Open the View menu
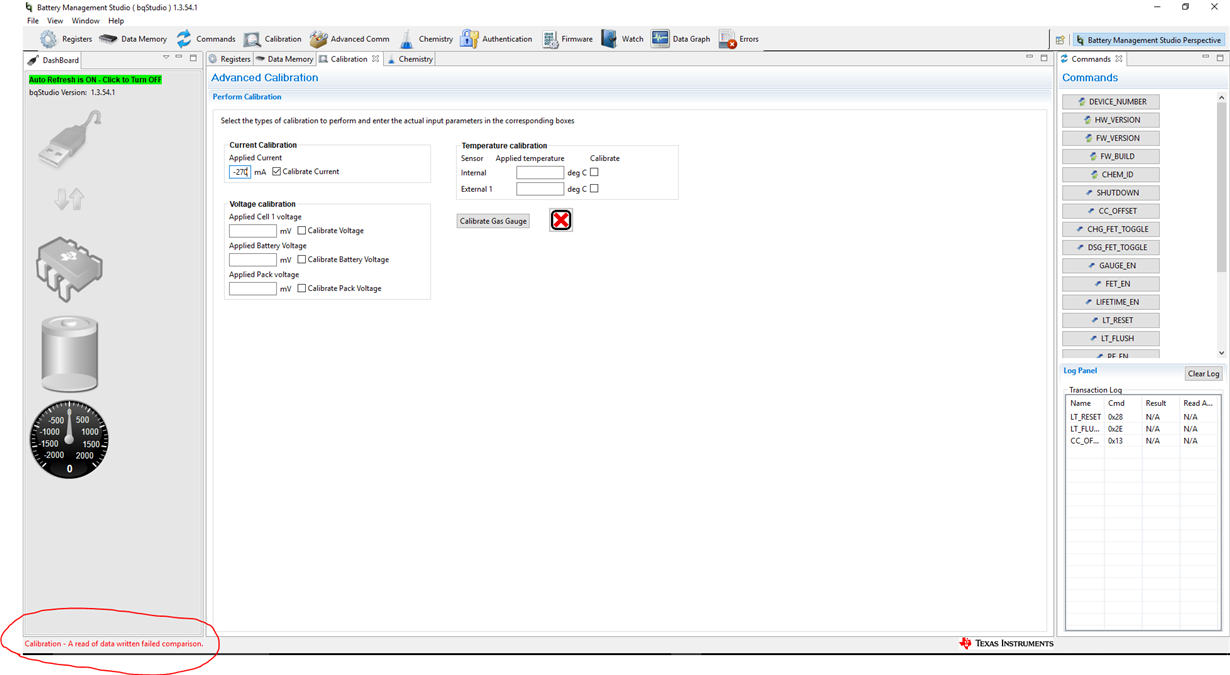 55,21
